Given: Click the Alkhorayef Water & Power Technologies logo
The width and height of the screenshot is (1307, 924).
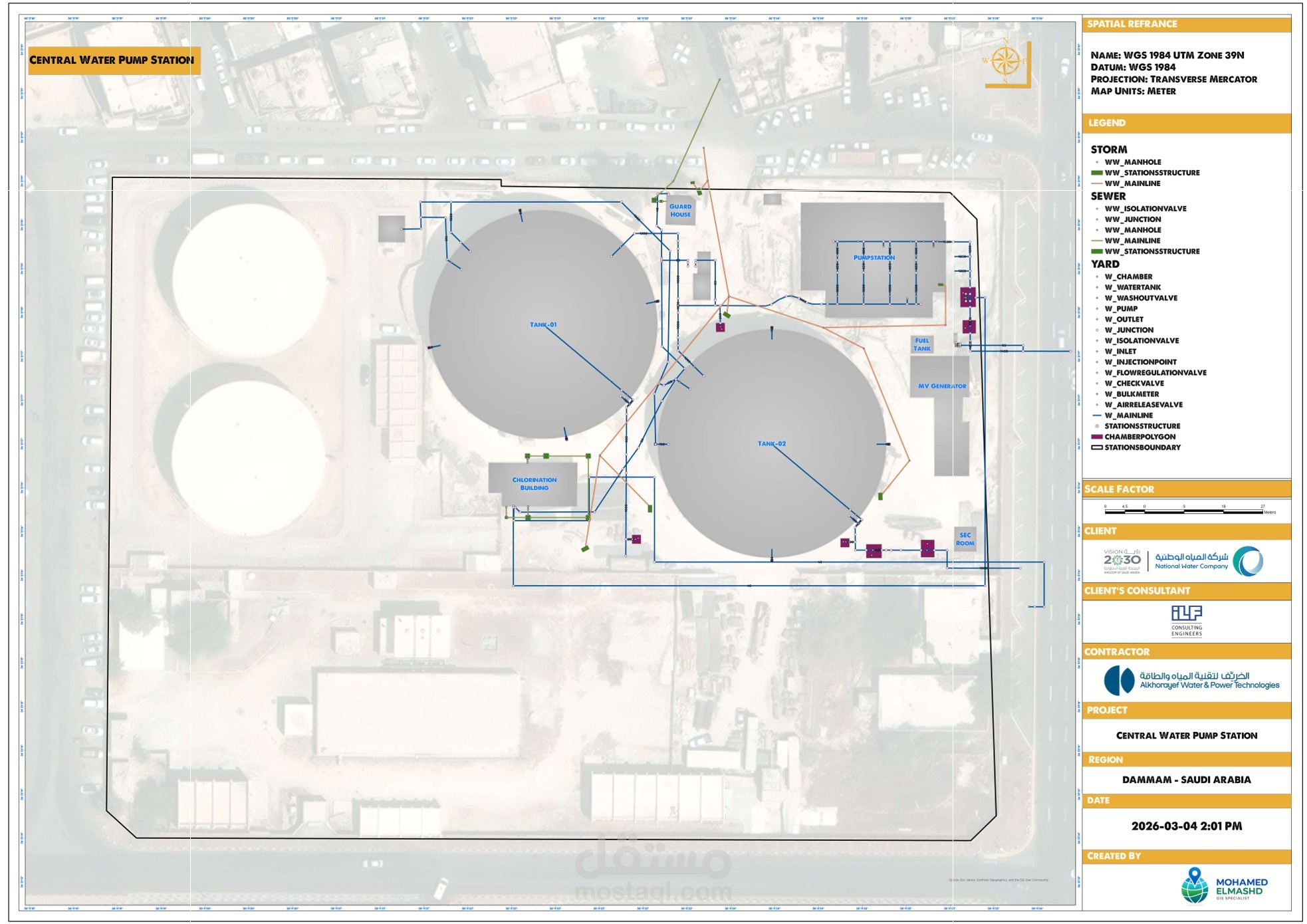Looking at the screenshot, I should [1191, 680].
